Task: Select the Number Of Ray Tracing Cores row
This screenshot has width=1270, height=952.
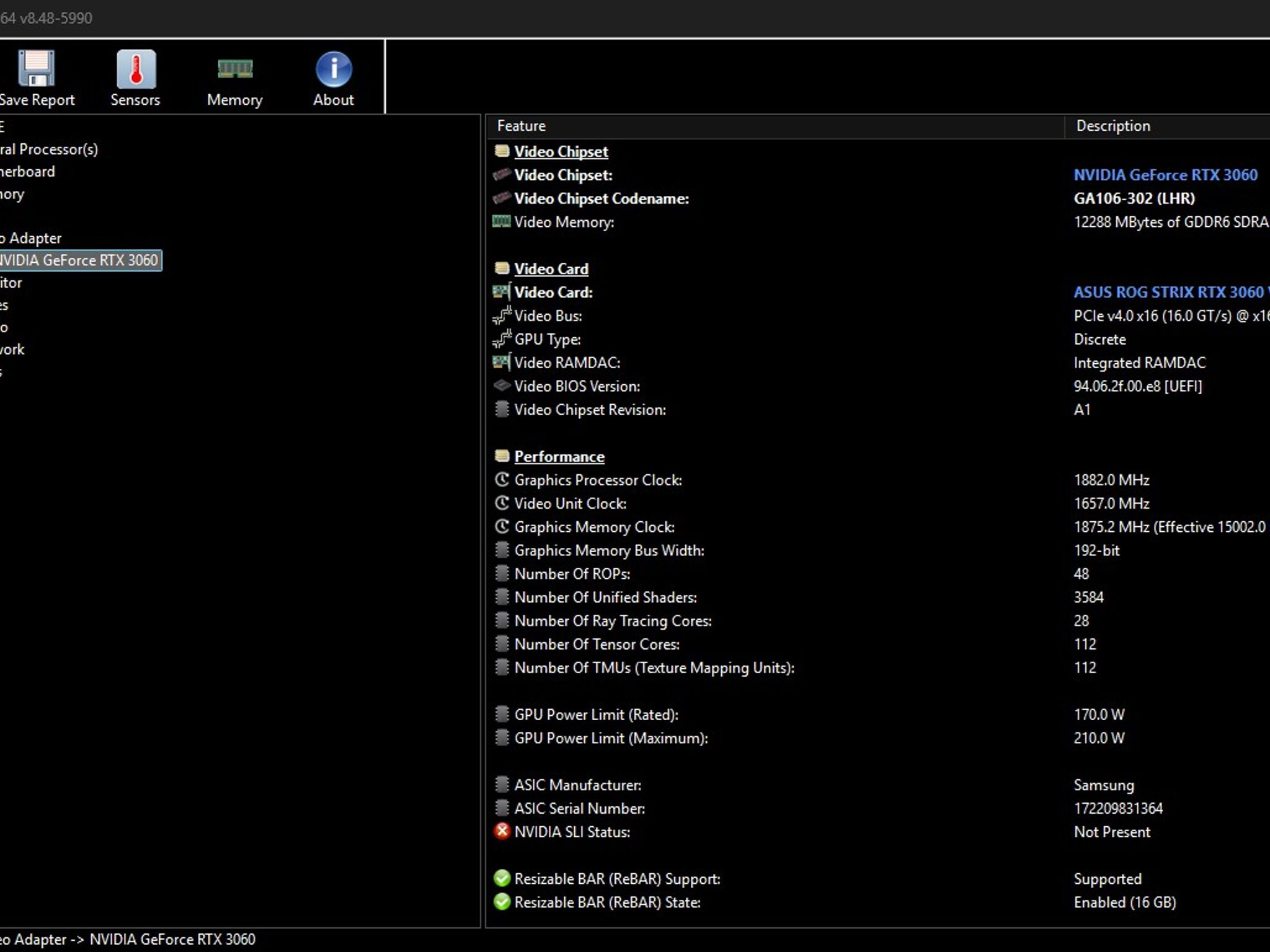Action: (x=878, y=620)
